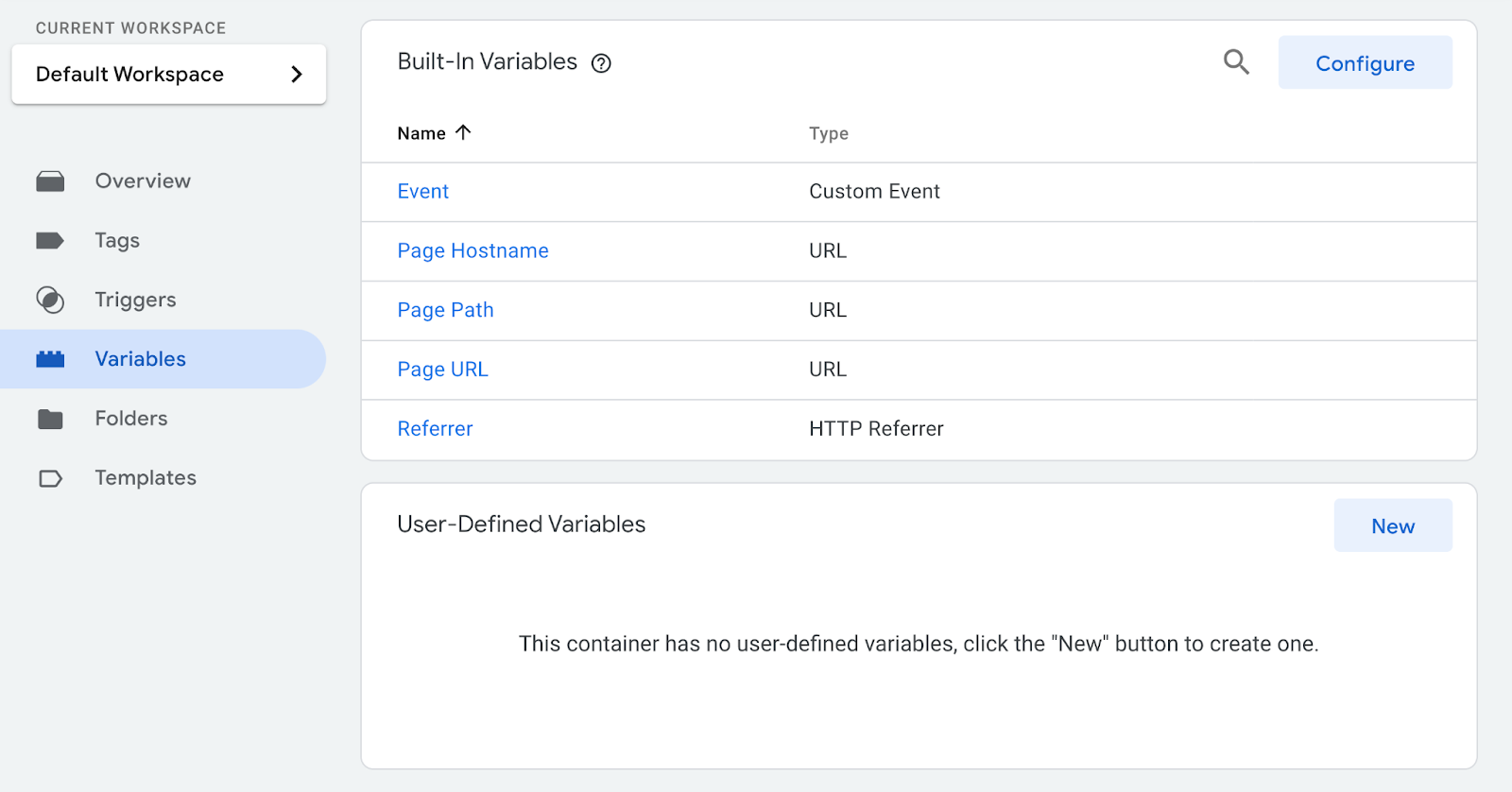Open the Default Workspace switcher
The width and height of the screenshot is (1512, 792).
[168, 74]
